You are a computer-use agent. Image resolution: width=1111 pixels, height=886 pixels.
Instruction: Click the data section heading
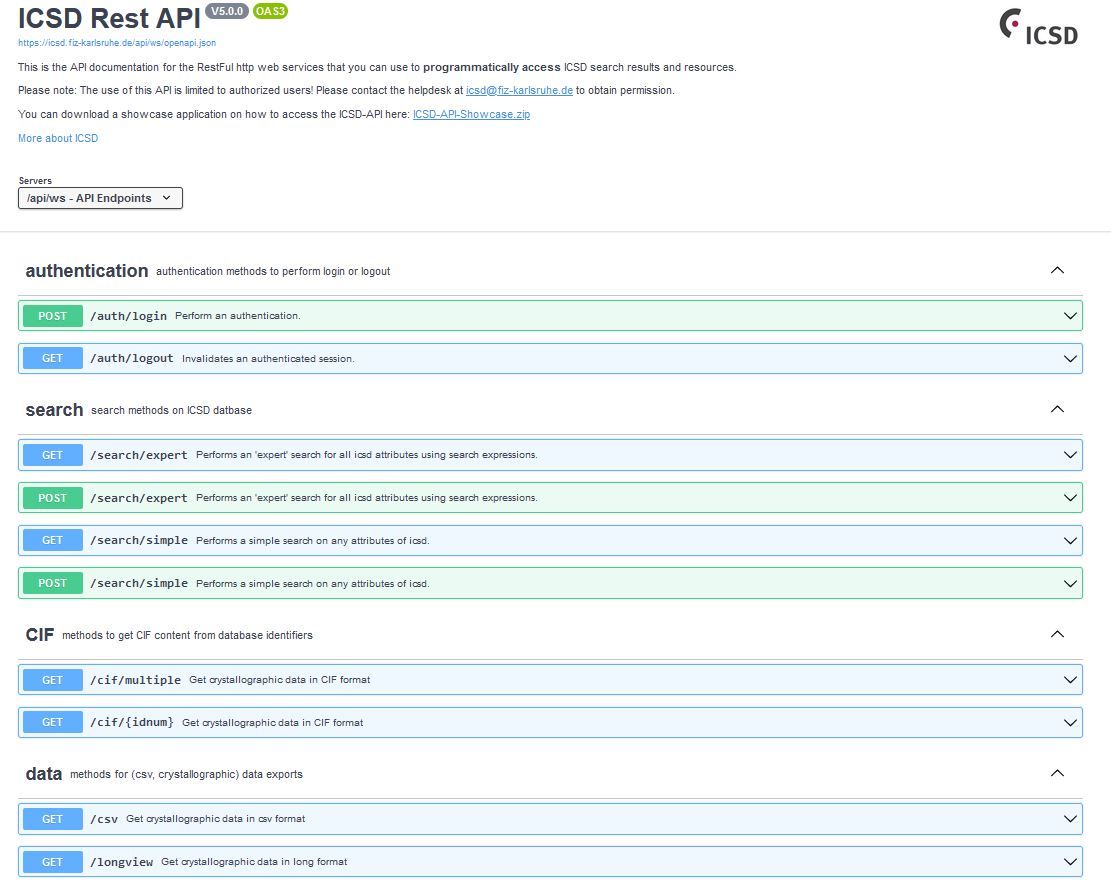tap(44, 773)
